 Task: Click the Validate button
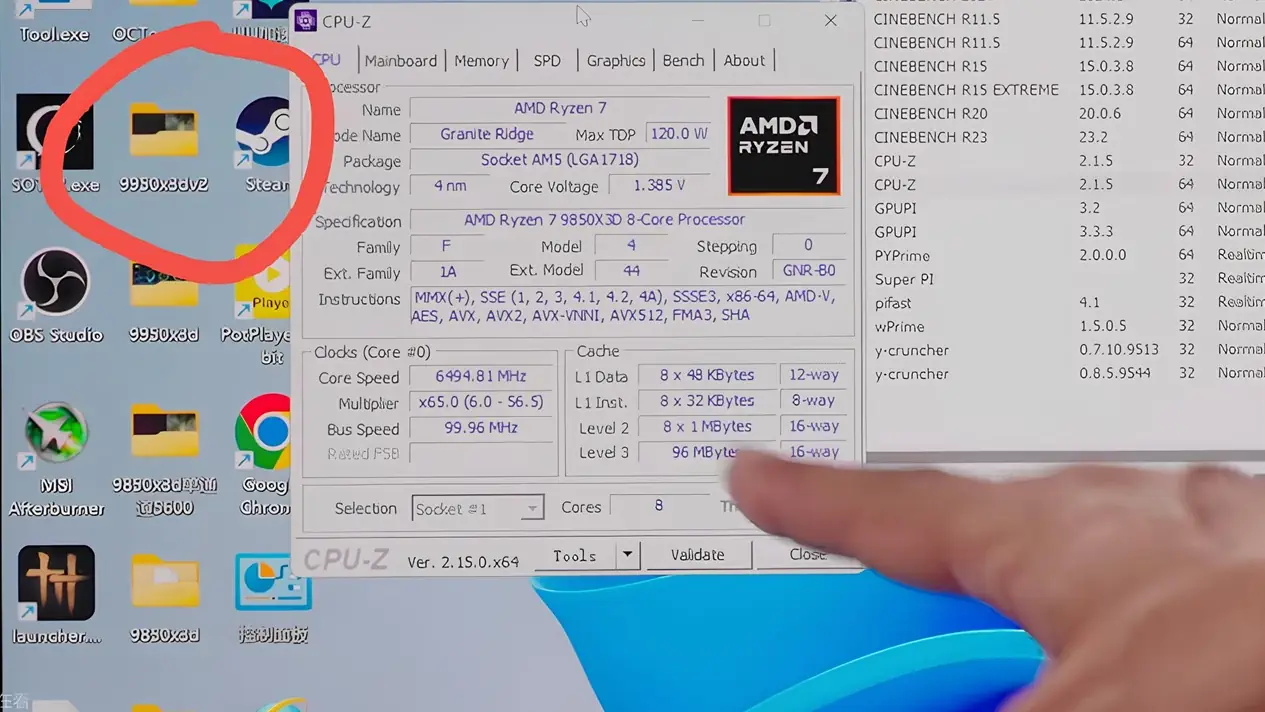[x=697, y=555]
